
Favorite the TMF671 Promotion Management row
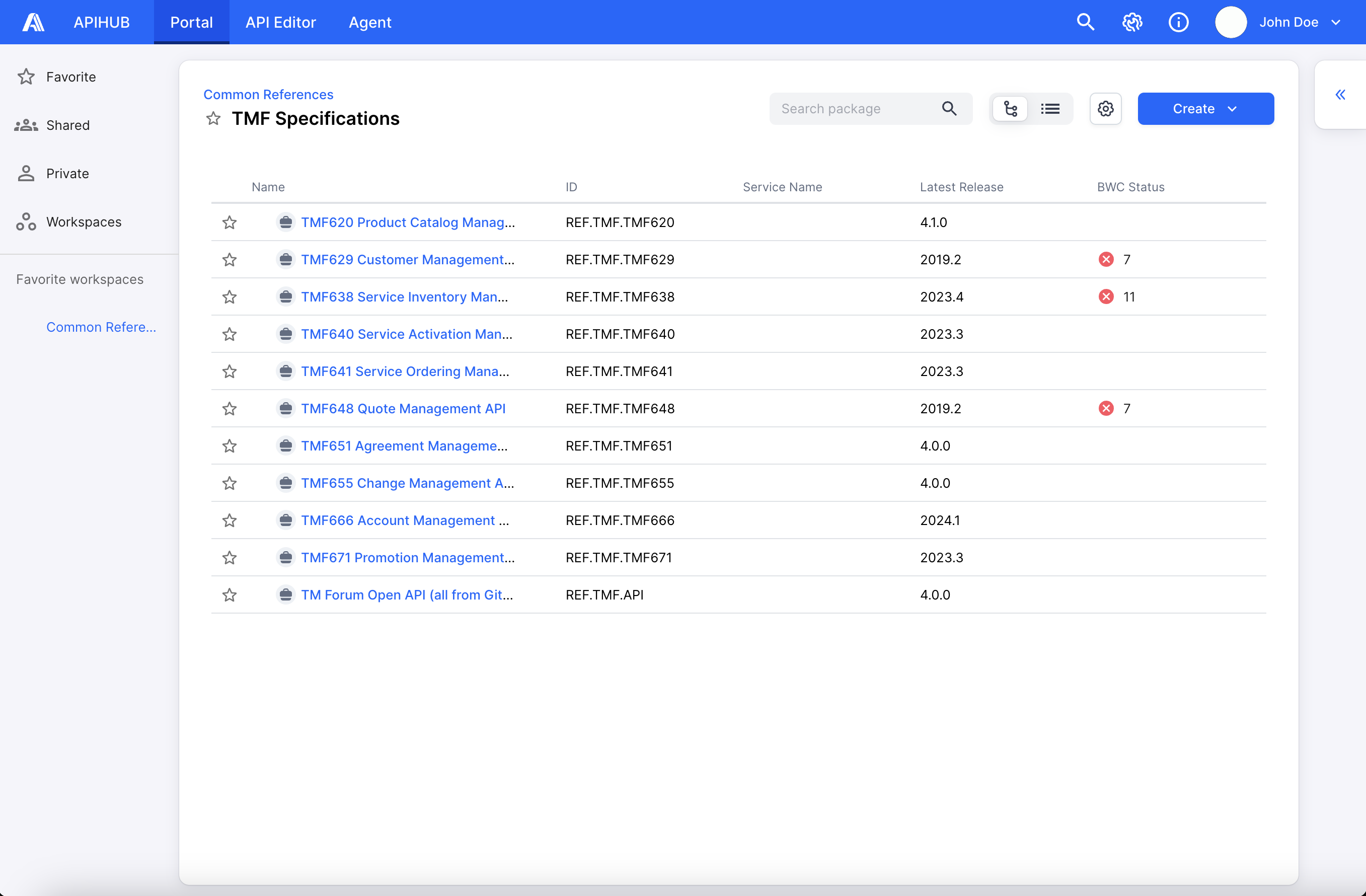230,557
